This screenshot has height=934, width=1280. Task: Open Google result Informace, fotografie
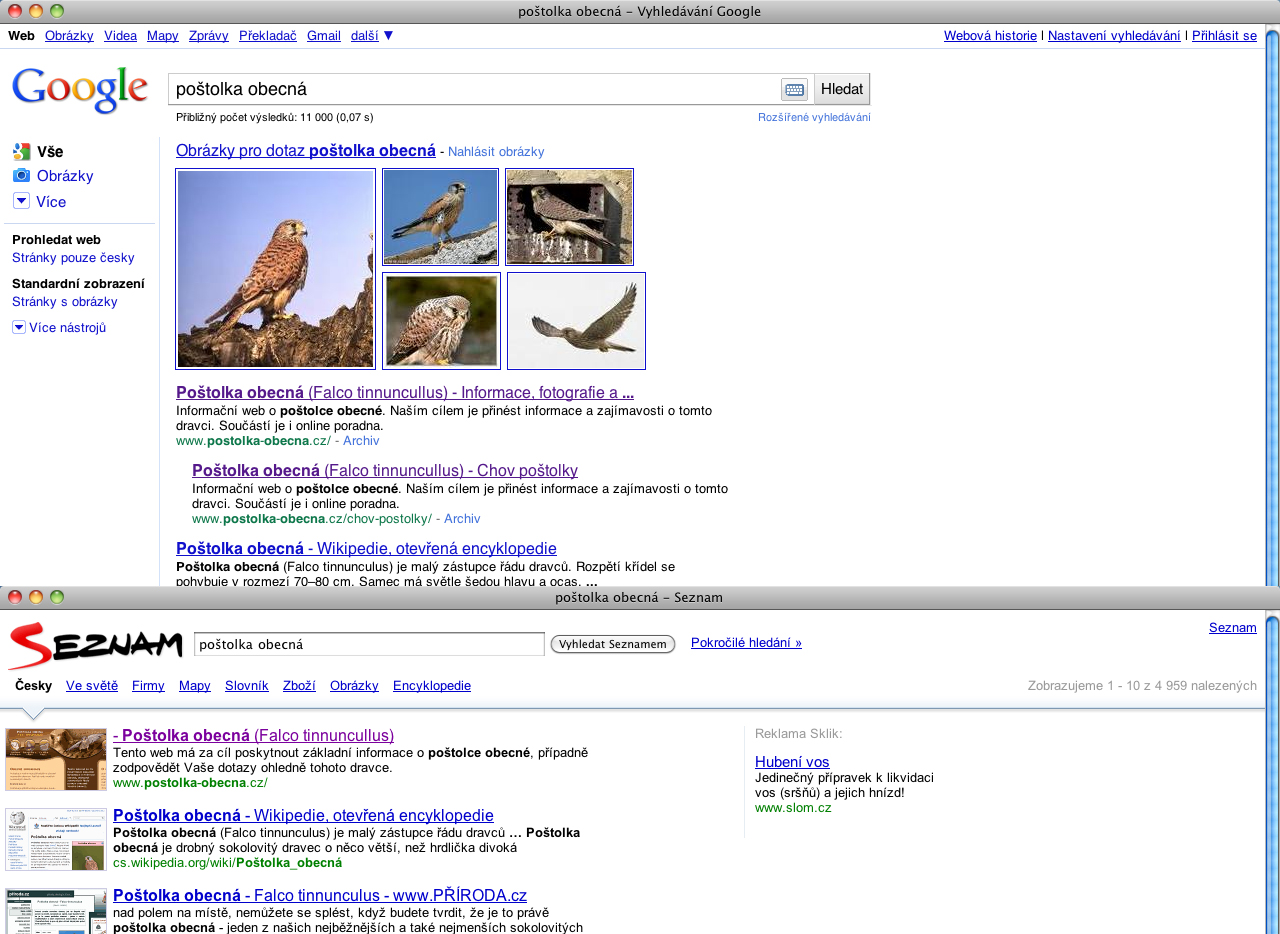(x=405, y=392)
